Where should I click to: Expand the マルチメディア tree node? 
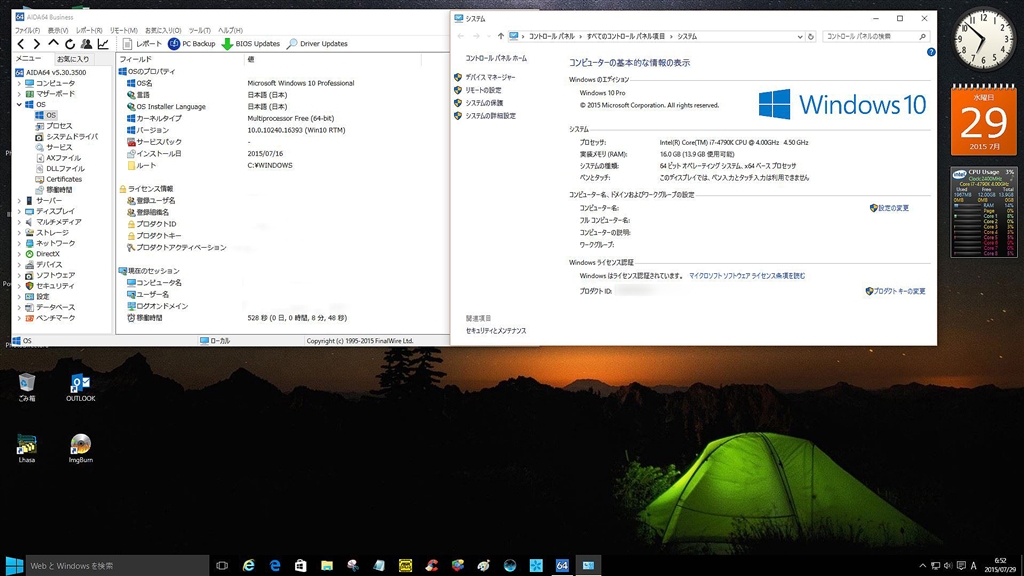[x=19, y=222]
